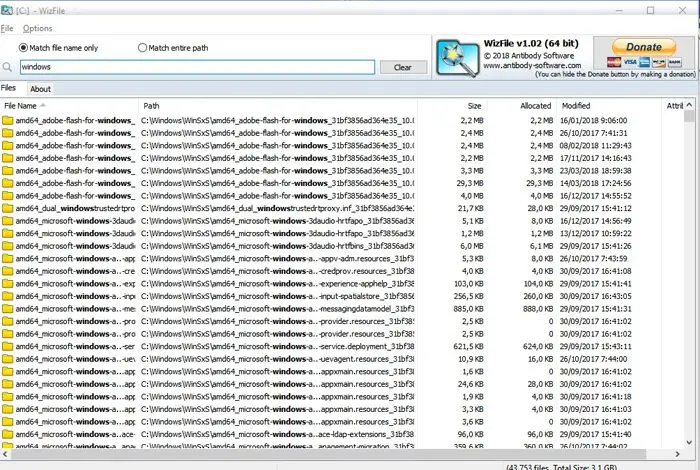Click the modified date 23/03/2018 18:59:38

click(x=596, y=171)
